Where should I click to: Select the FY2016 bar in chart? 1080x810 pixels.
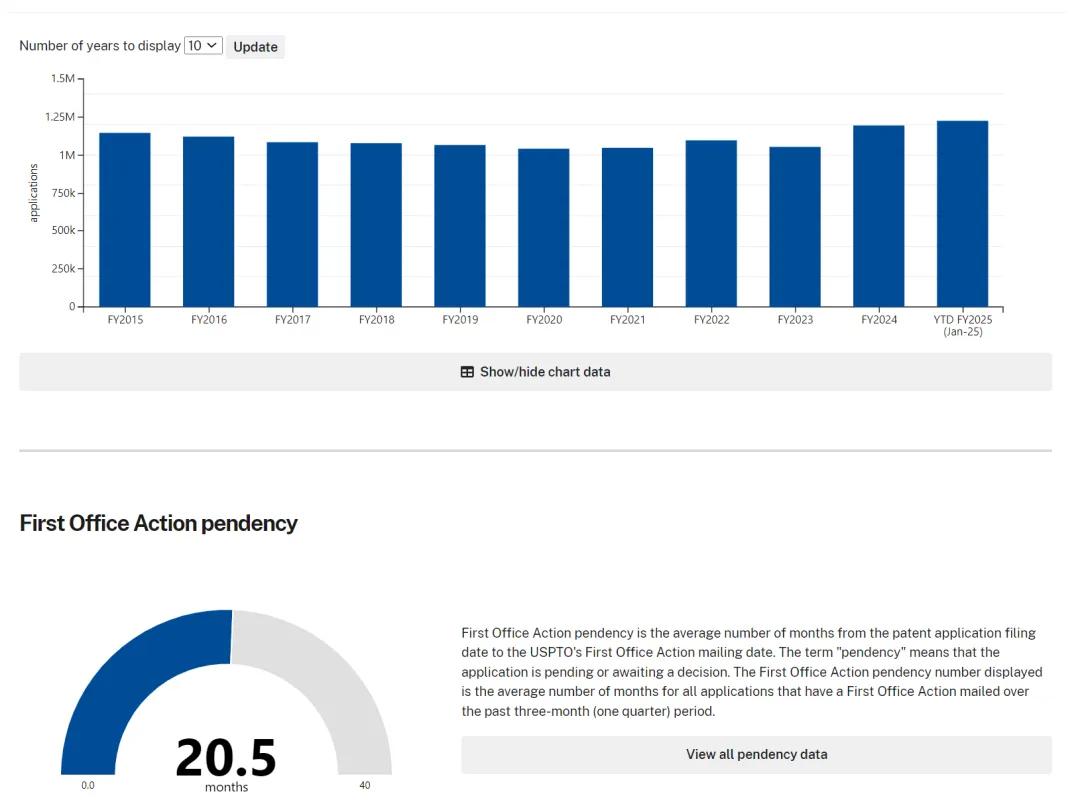pos(209,222)
